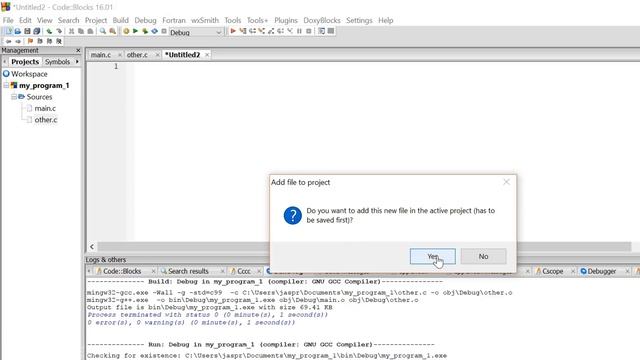Click the Replace toolbar icon
The height and width of the screenshot is (360, 640).
(x=112, y=31)
